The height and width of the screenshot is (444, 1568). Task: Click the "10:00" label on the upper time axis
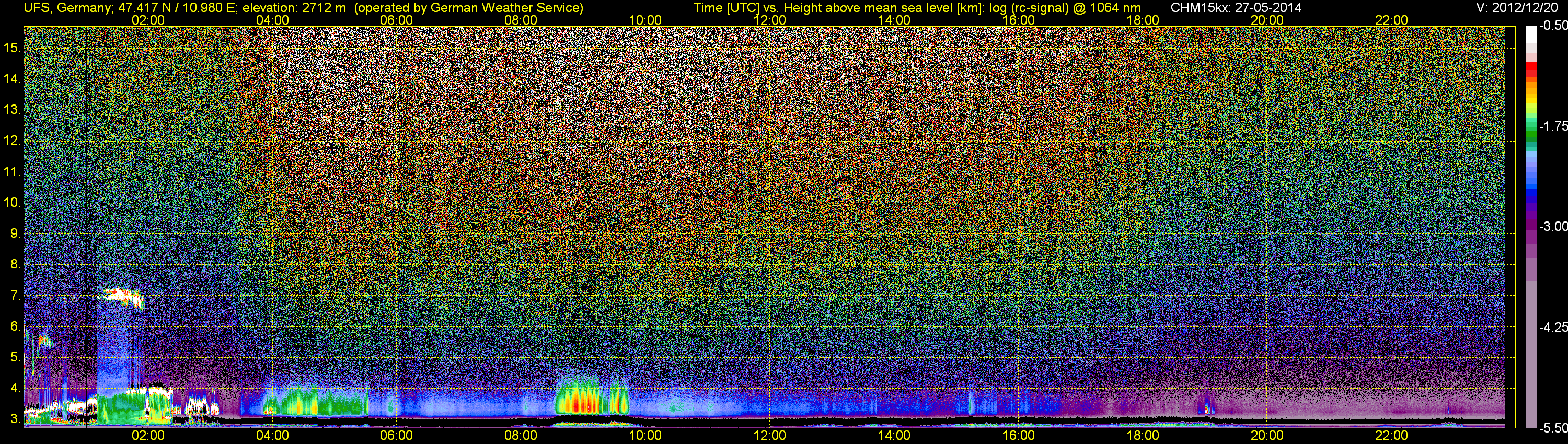645,20
